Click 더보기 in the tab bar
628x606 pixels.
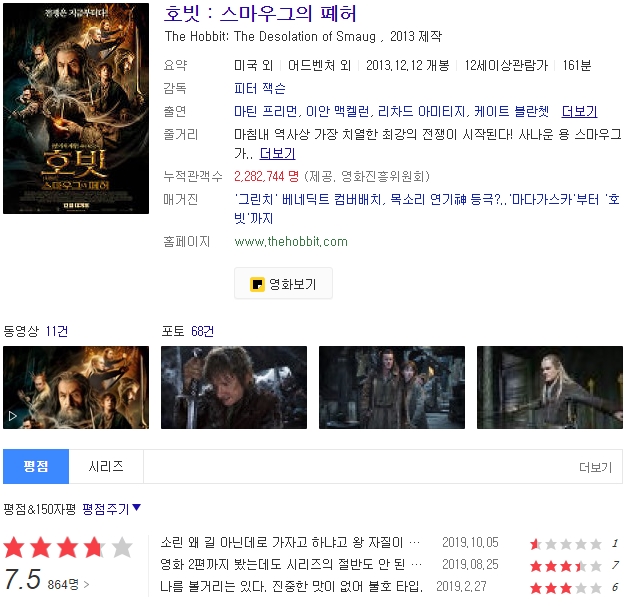[596, 467]
